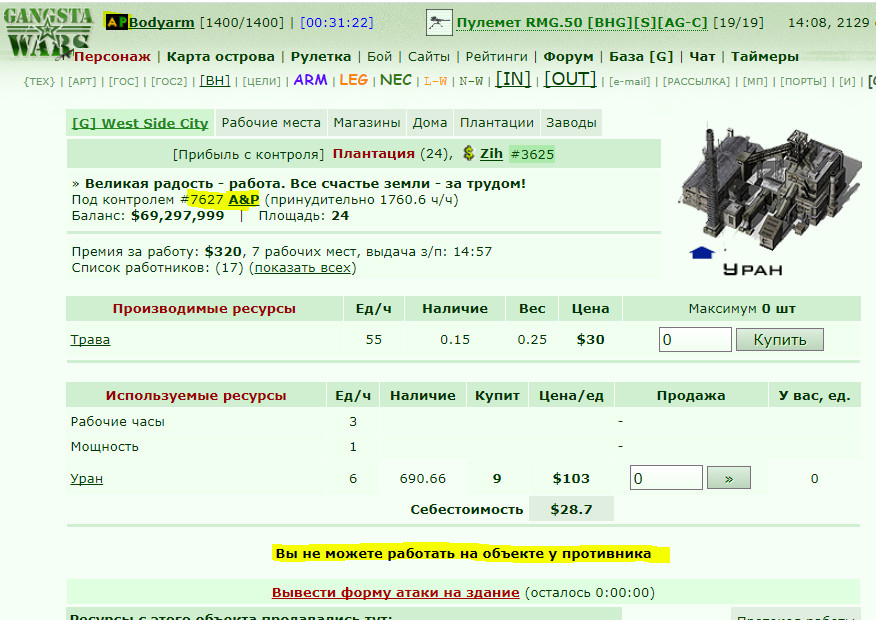Open the Уран resource link
Screen dimensions: 876x620
pos(87,479)
